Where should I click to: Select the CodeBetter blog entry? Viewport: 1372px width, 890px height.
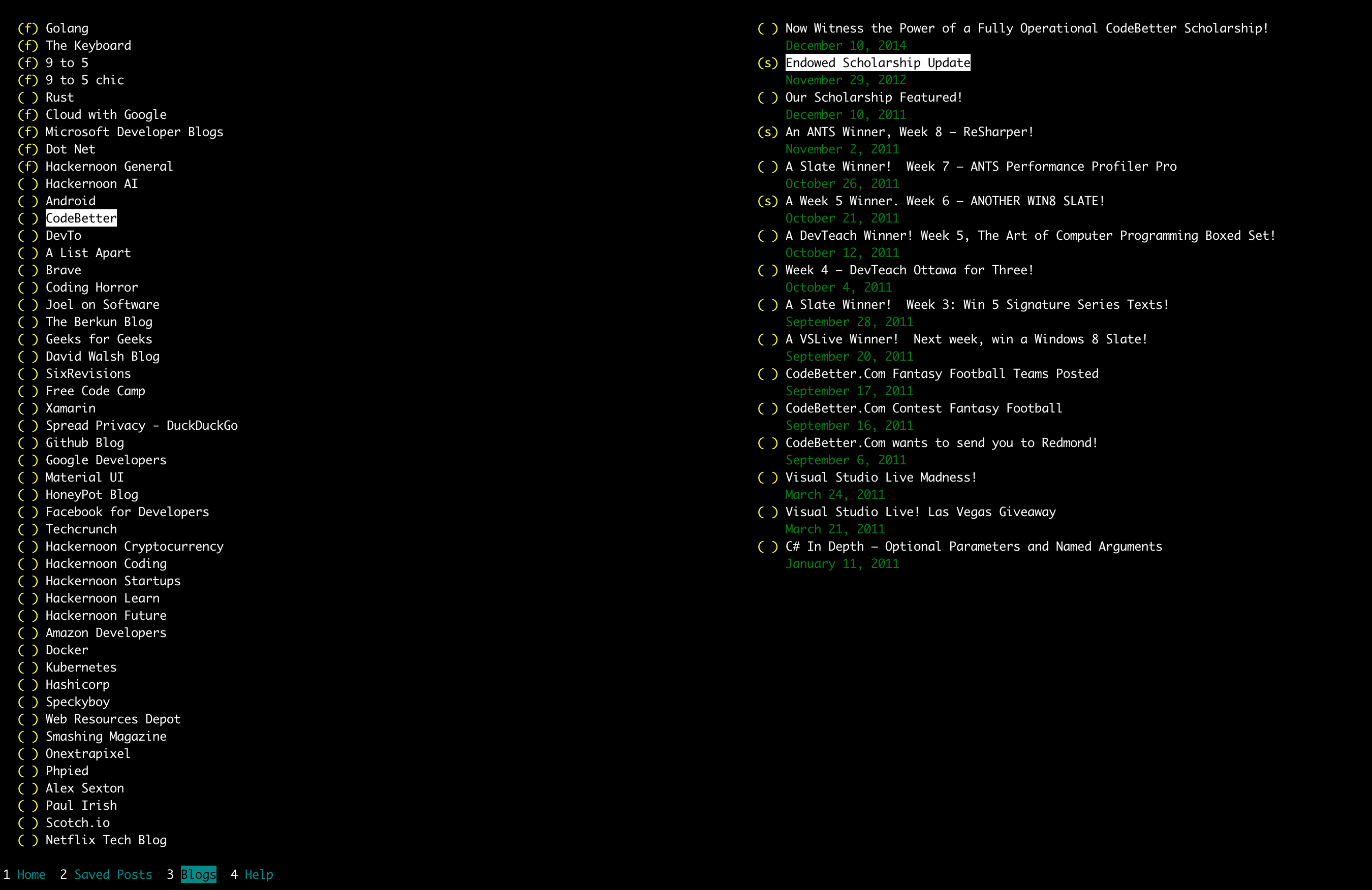(81, 218)
